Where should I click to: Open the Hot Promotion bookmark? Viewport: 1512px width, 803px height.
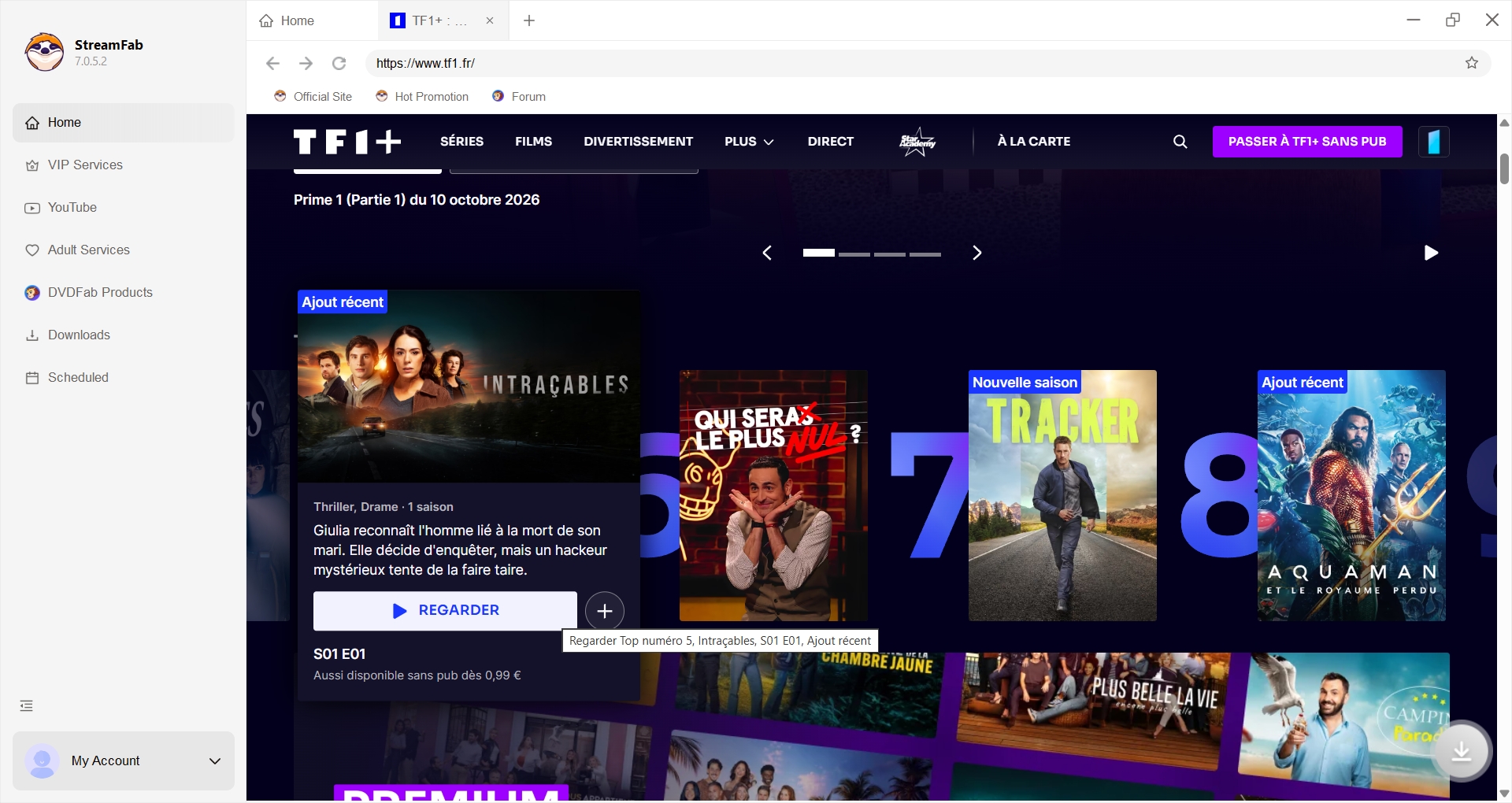pyautogui.click(x=422, y=97)
